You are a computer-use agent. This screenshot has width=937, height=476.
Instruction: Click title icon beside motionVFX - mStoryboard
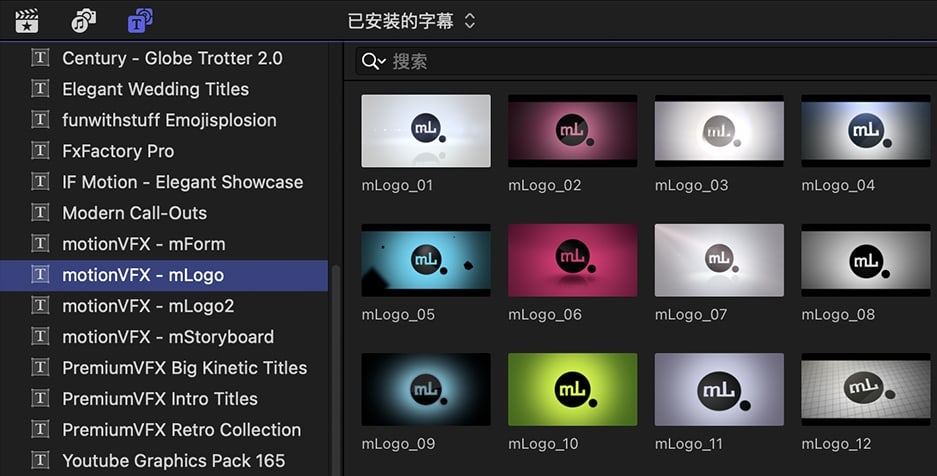click(40, 336)
